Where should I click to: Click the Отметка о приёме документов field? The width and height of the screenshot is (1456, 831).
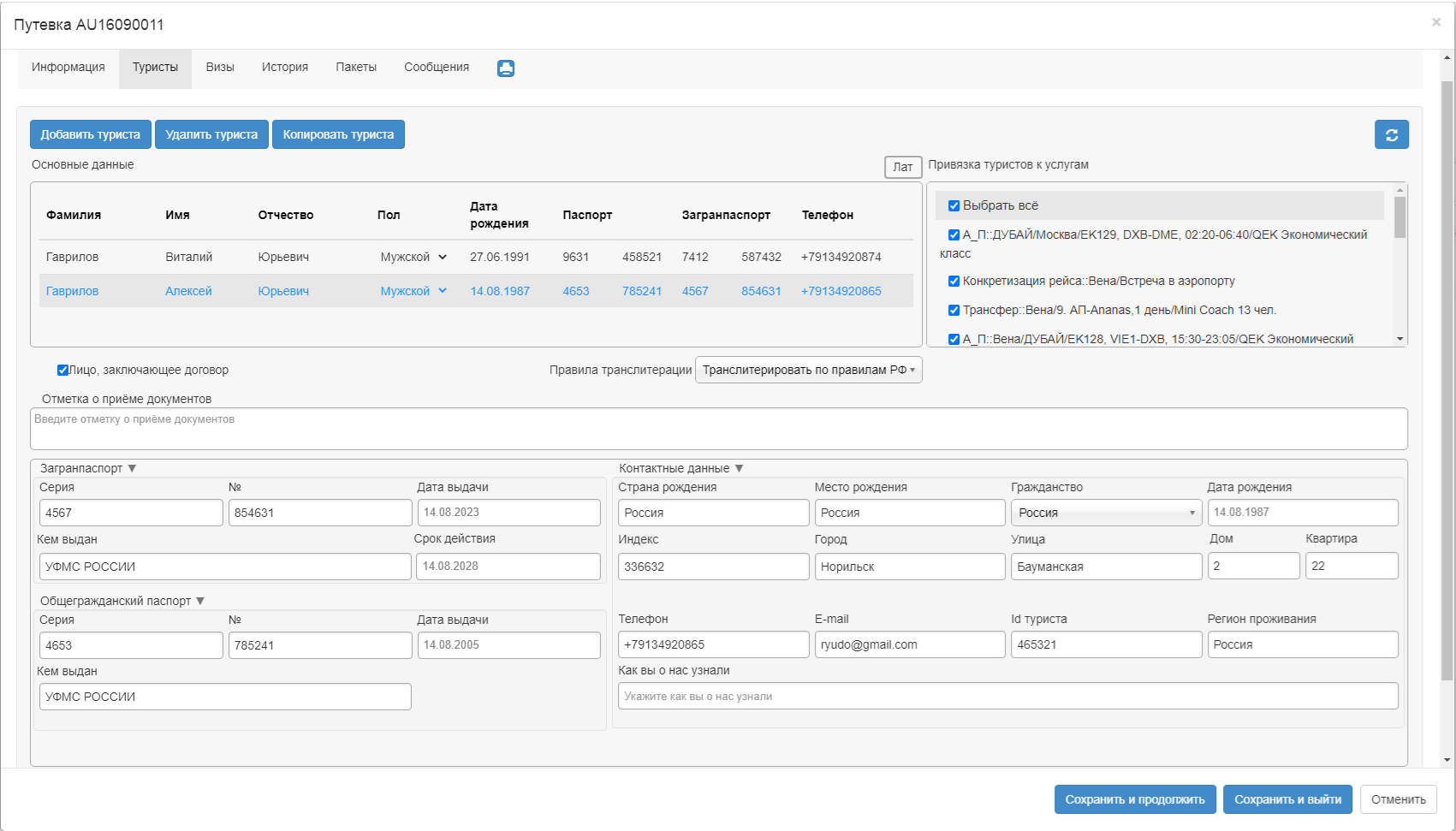pyautogui.click(x=719, y=429)
